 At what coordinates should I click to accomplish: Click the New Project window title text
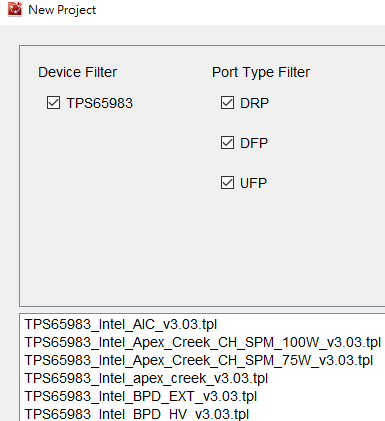click(62, 10)
